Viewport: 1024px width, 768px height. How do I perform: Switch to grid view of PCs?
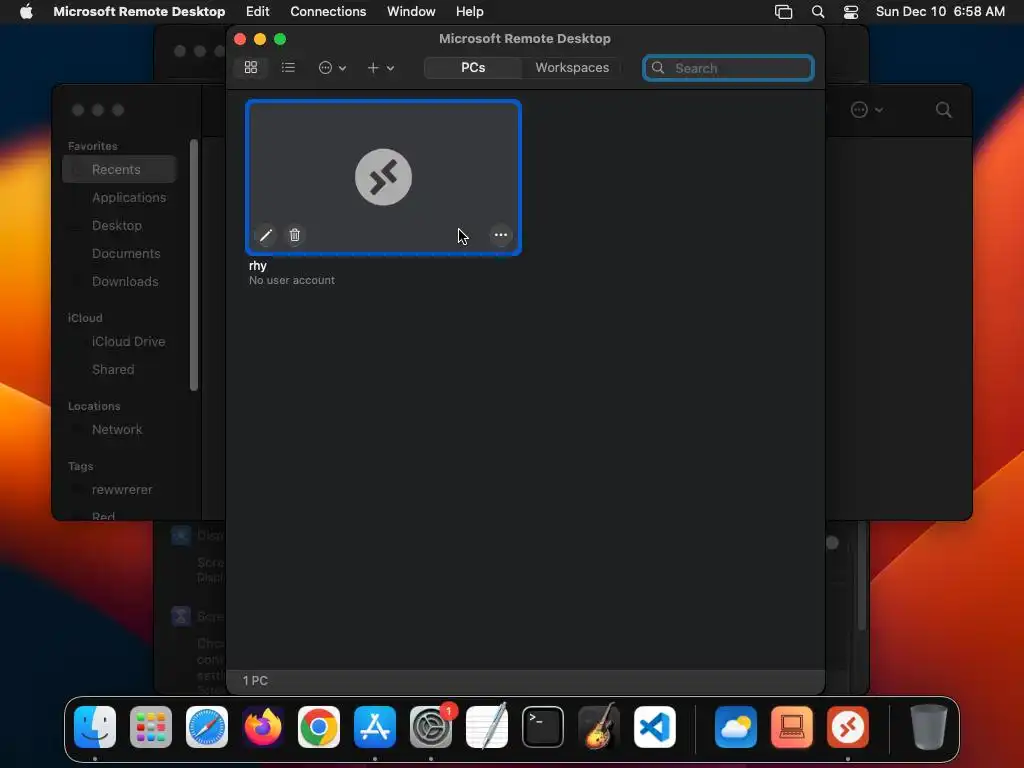point(251,67)
